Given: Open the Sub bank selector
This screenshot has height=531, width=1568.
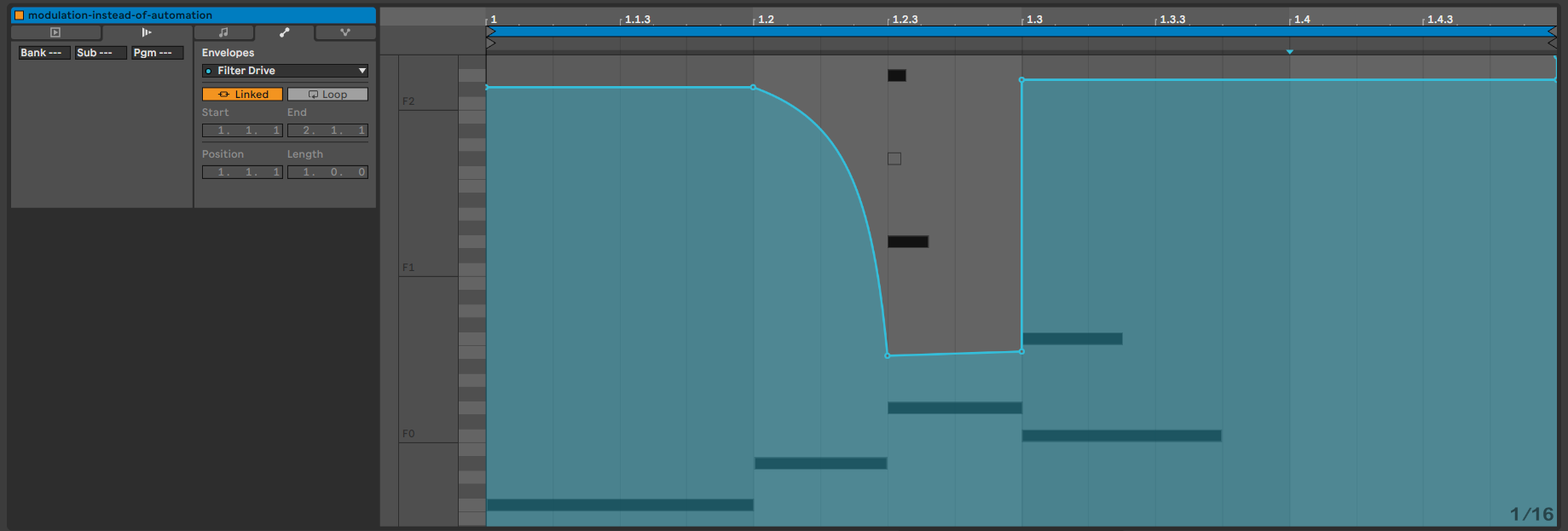Looking at the screenshot, I should pos(100,53).
